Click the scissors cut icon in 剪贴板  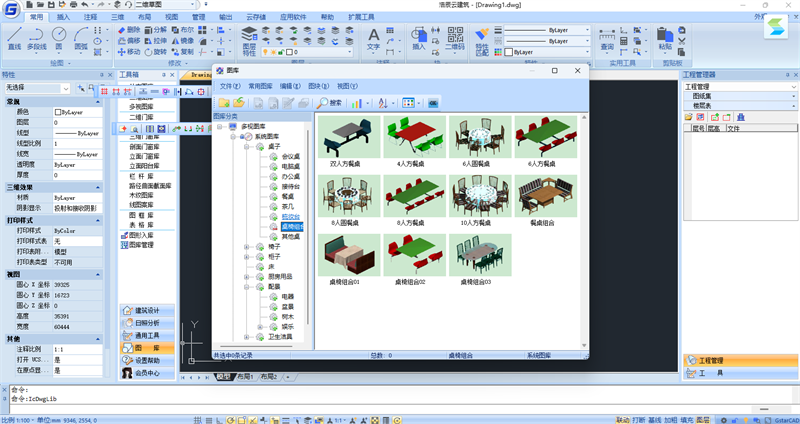(682, 41)
